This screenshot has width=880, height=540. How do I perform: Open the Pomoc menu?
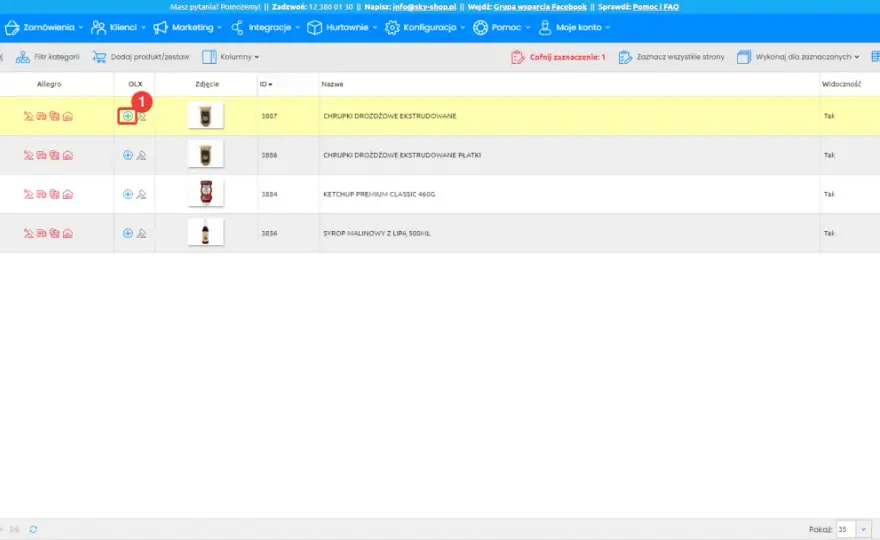501,27
